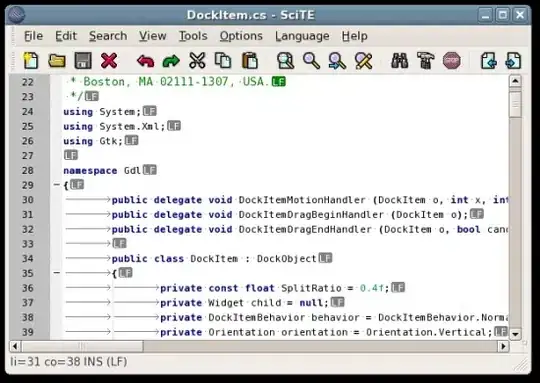Open a file using folder icon

point(57,61)
